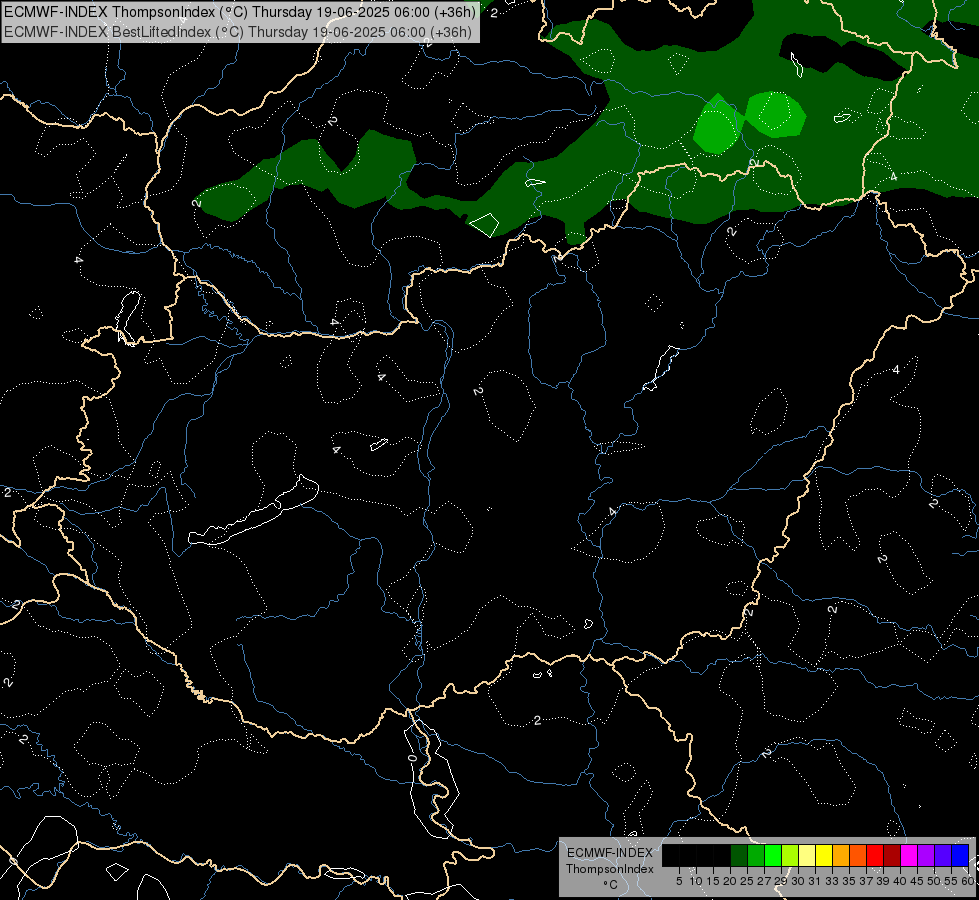979x900 pixels.
Task: Select the magenta 40-45 legend swatch
Action: [909, 855]
